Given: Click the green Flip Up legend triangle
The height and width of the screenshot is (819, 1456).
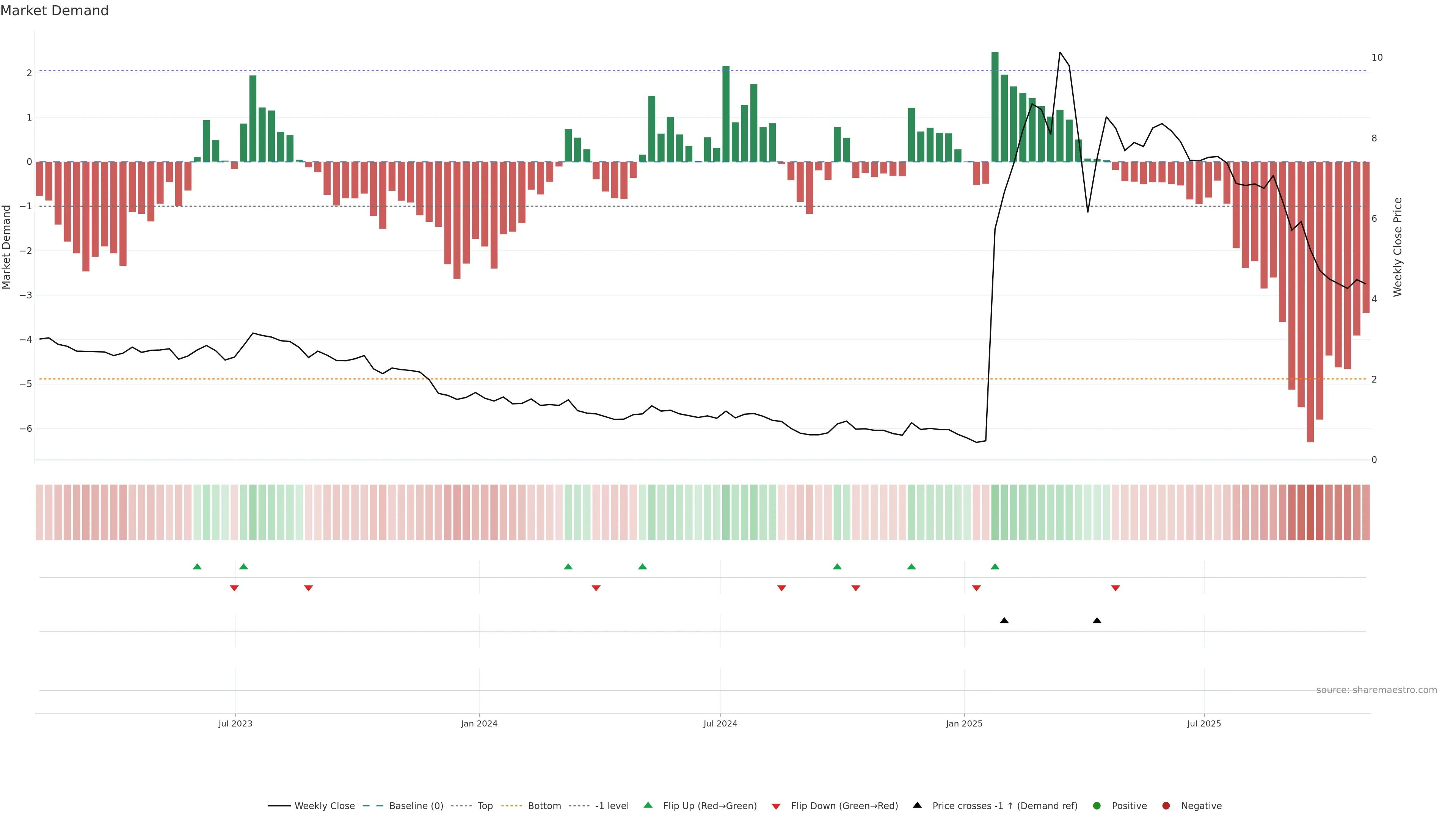Looking at the screenshot, I should tap(648, 805).
